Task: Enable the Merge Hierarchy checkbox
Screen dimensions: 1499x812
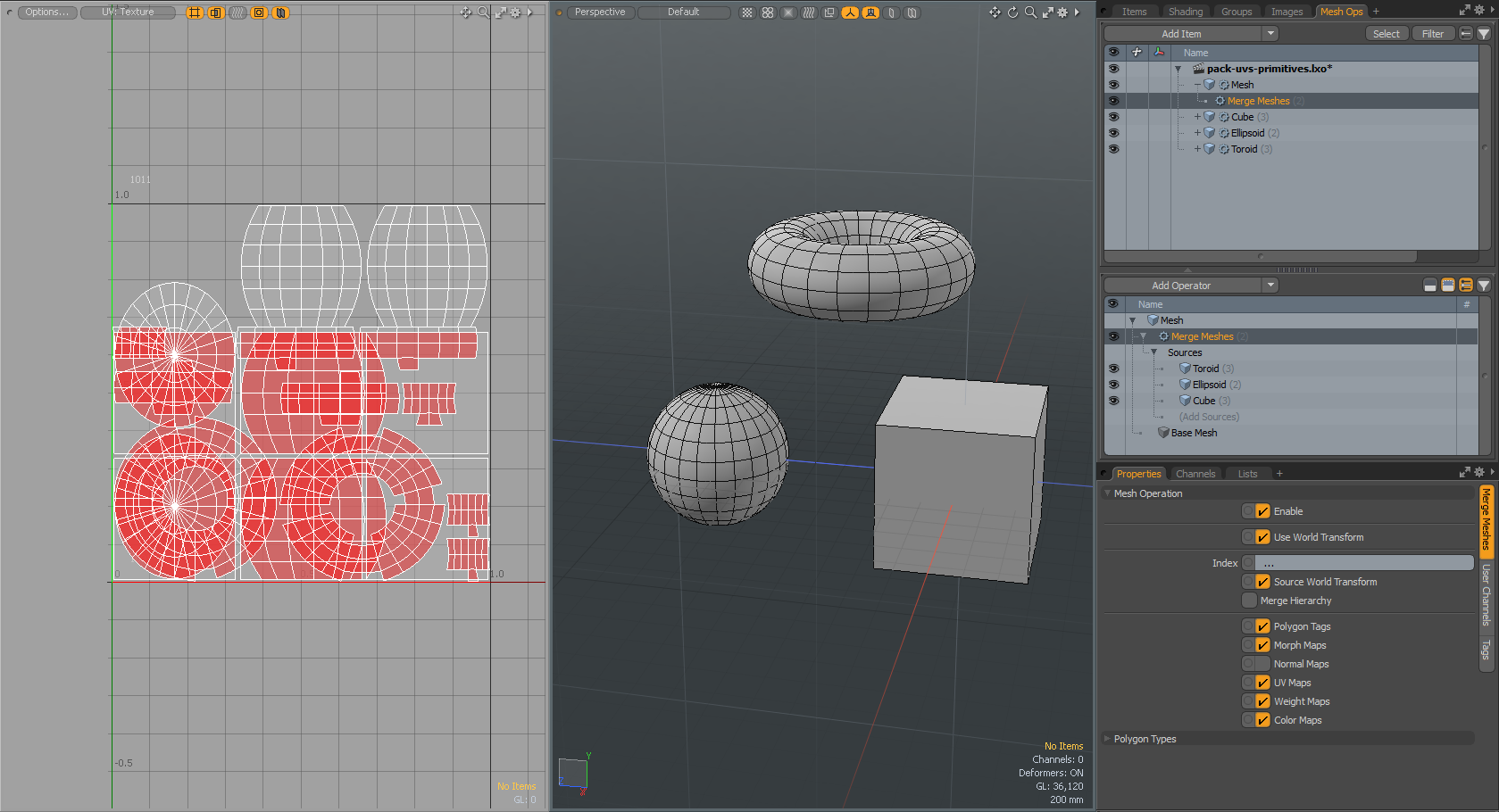Action: click(x=1250, y=601)
